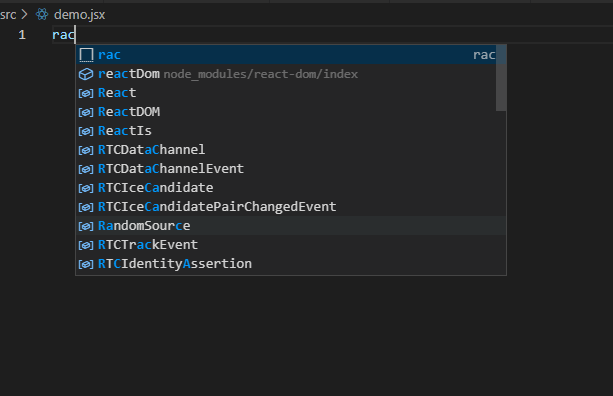Image resolution: width=613 pixels, height=396 pixels.
Task: Click the variable icon beside RTCTrackEvent
Action: (x=86, y=245)
